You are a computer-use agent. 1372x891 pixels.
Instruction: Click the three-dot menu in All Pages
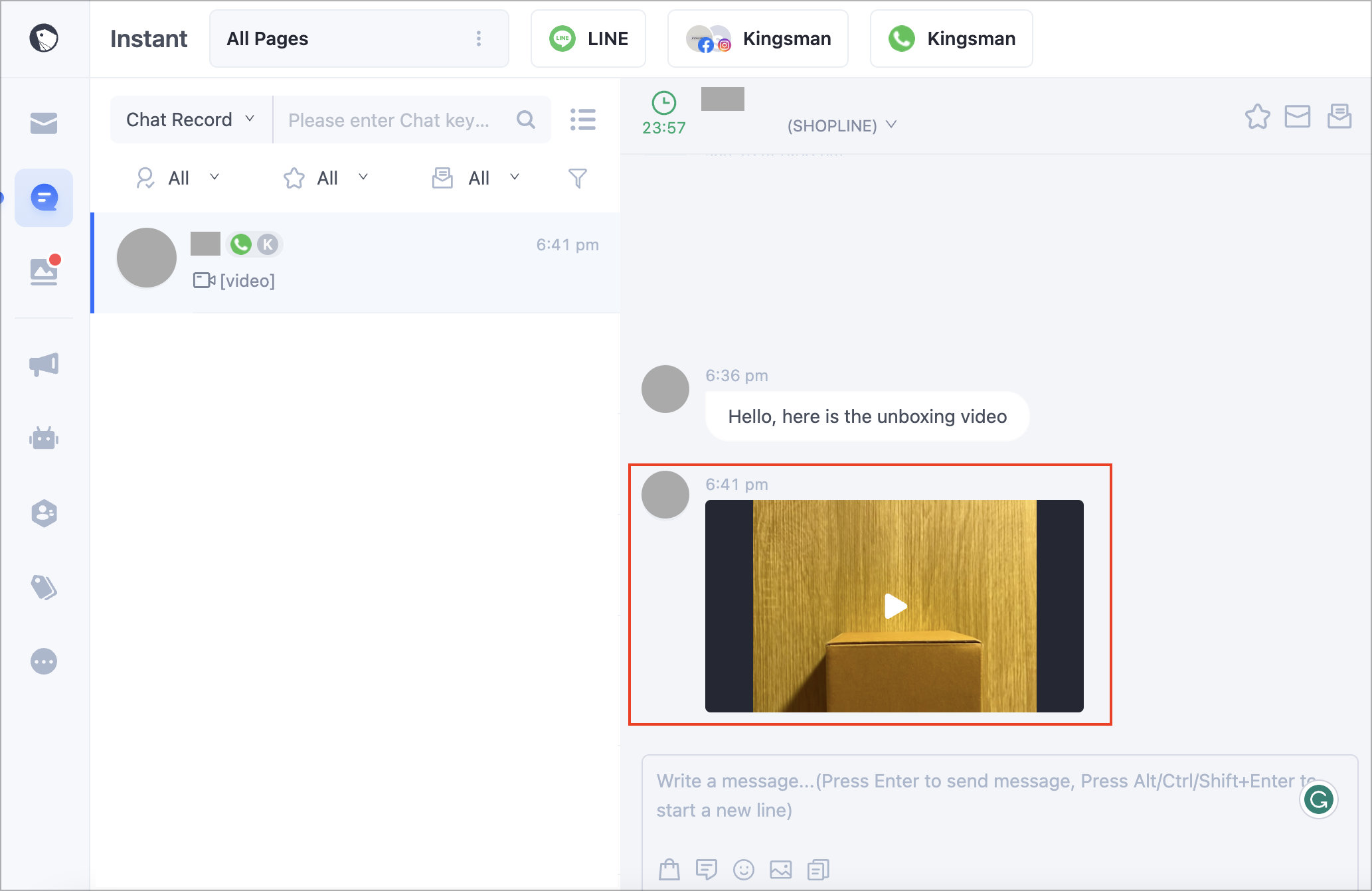click(x=479, y=39)
